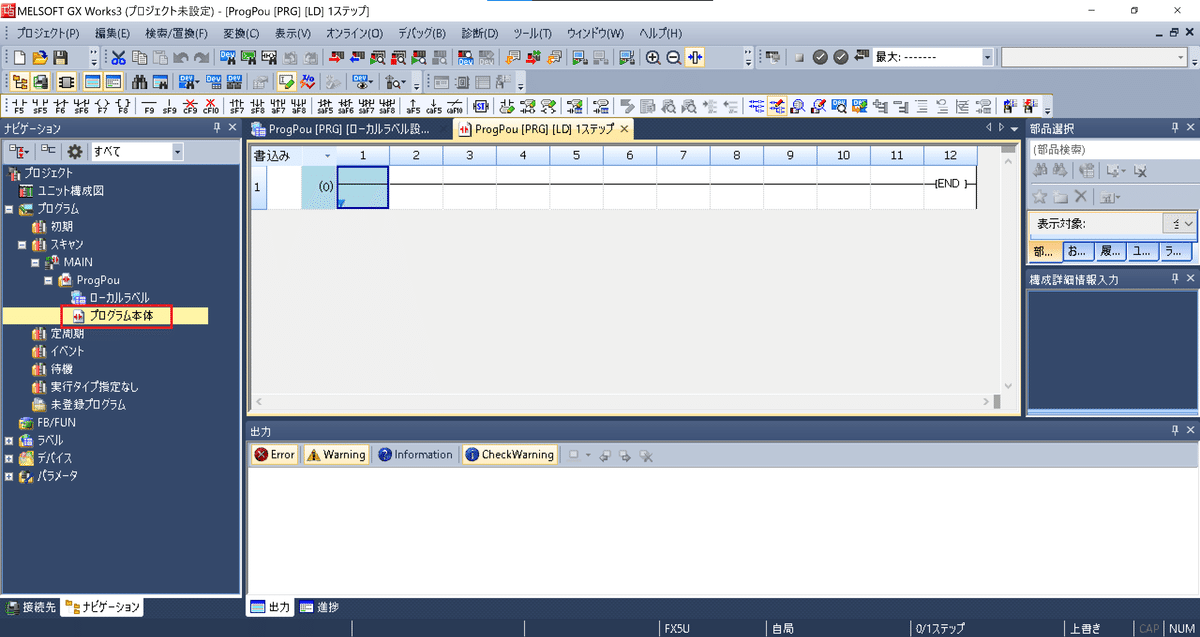Image resolution: width=1200 pixels, height=637 pixels.
Task: Toggle the Connection Destination window toolbar icon
Action: [40, 81]
